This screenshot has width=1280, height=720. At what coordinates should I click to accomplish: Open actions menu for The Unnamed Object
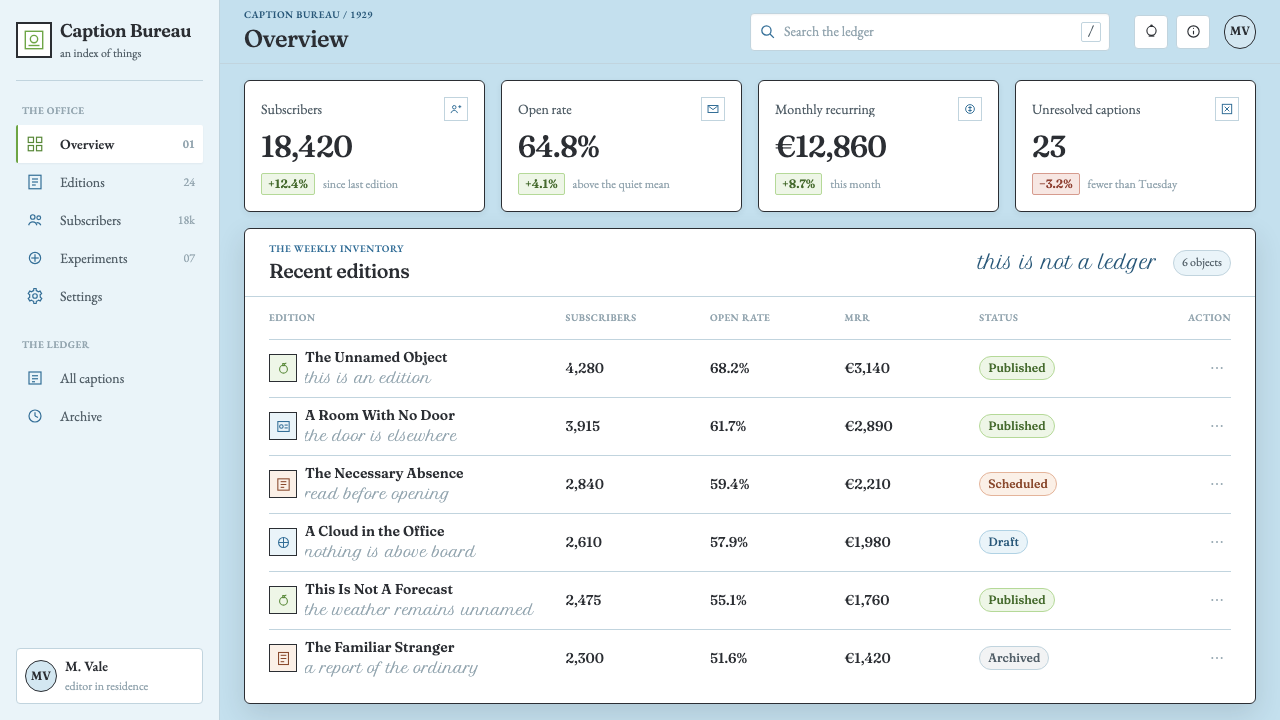coord(1217,368)
